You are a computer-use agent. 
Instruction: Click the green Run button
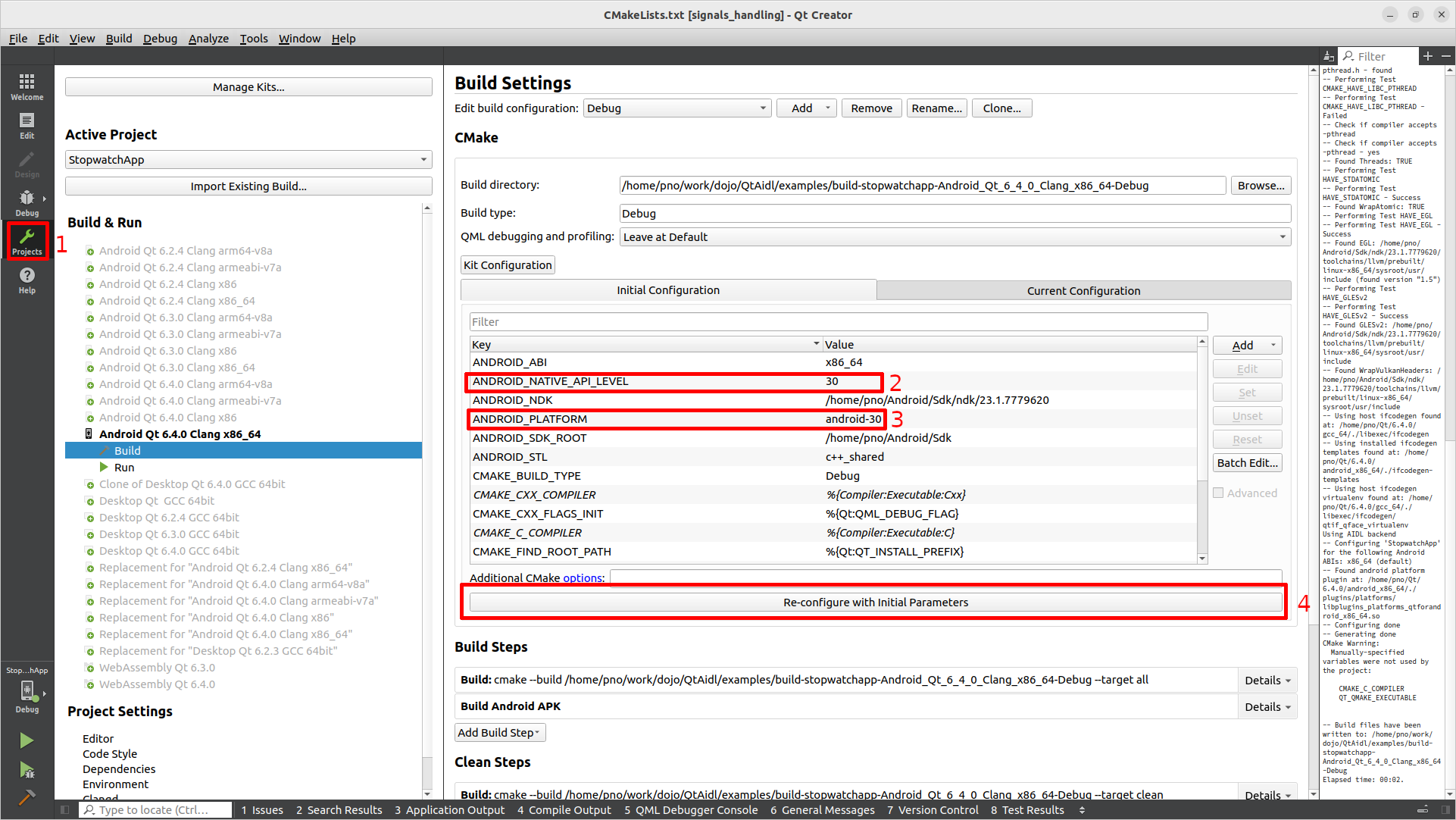[x=27, y=740]
